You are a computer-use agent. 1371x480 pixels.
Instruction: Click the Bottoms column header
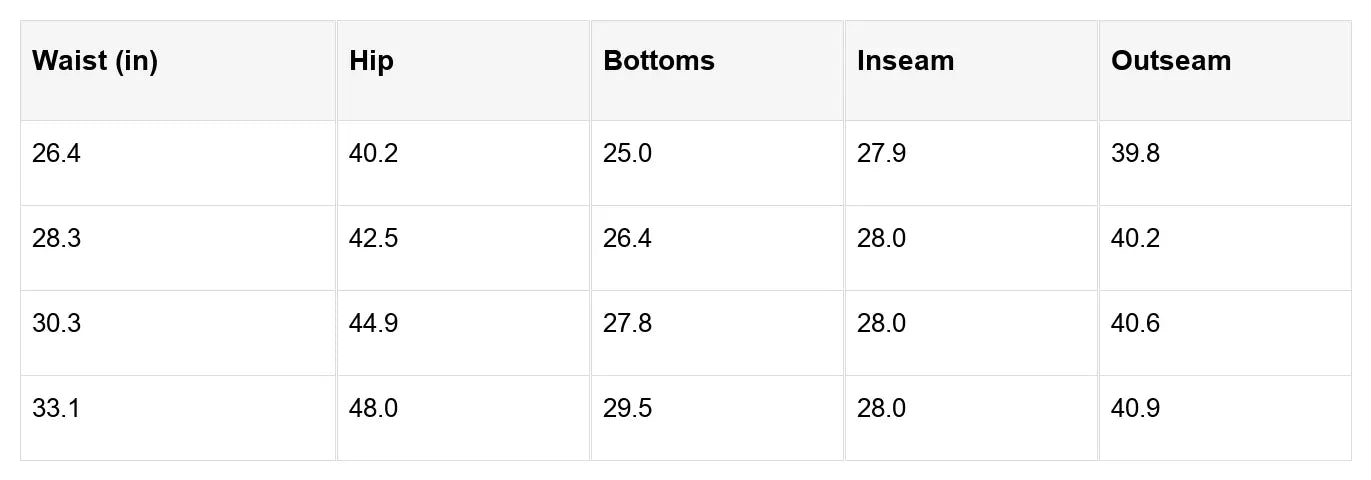click(659, 61)
